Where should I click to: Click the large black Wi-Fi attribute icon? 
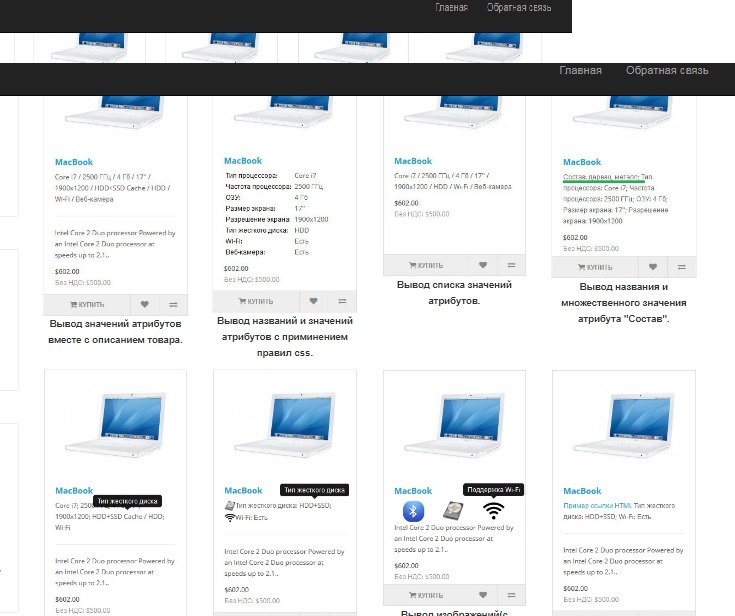pyautogui.click(x=494, y=511)
